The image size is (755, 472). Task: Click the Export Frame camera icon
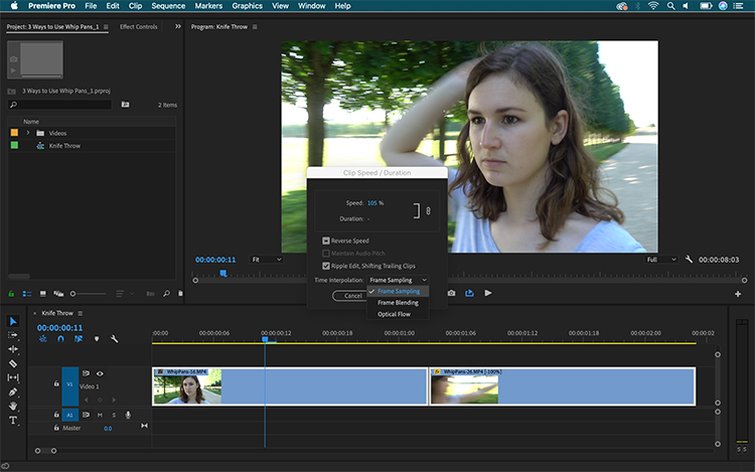tap(452, 293)
